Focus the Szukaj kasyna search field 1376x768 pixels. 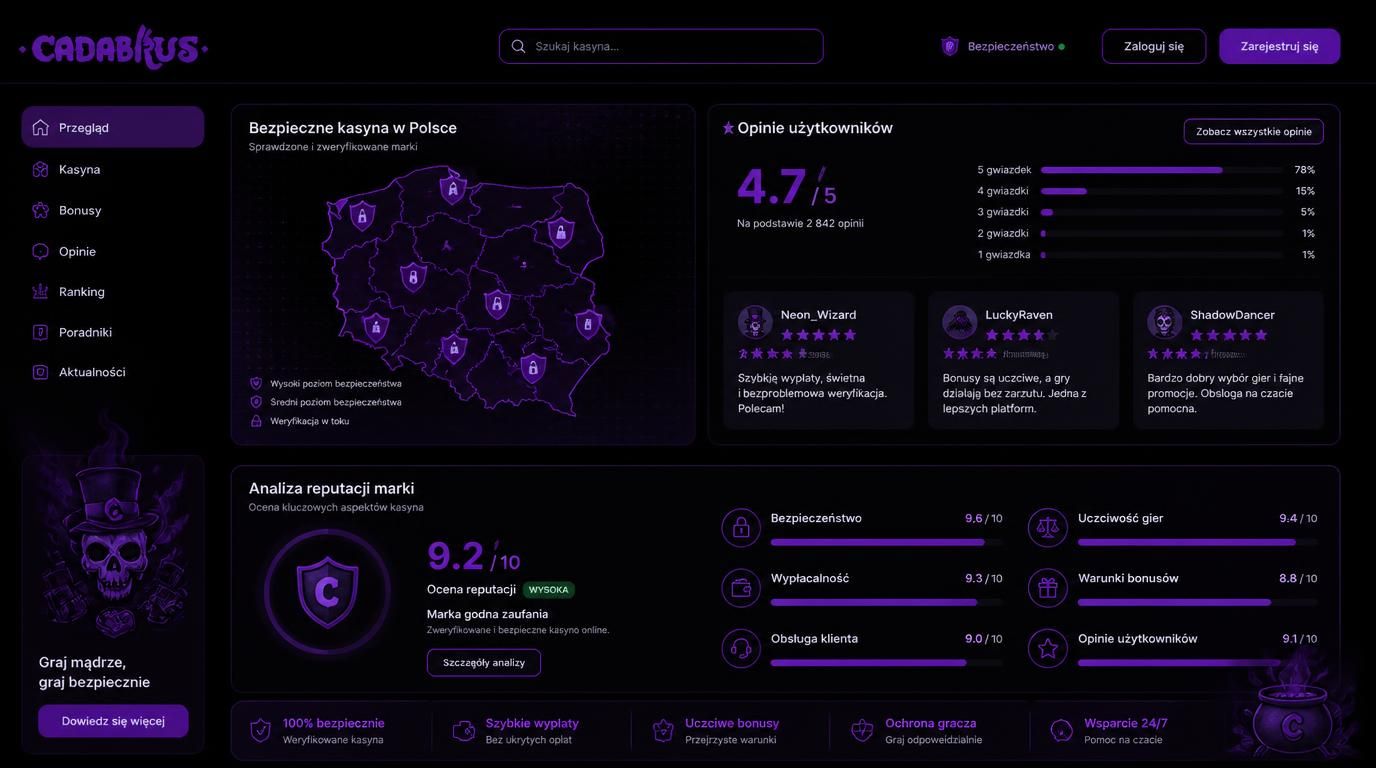pos(661,46)
